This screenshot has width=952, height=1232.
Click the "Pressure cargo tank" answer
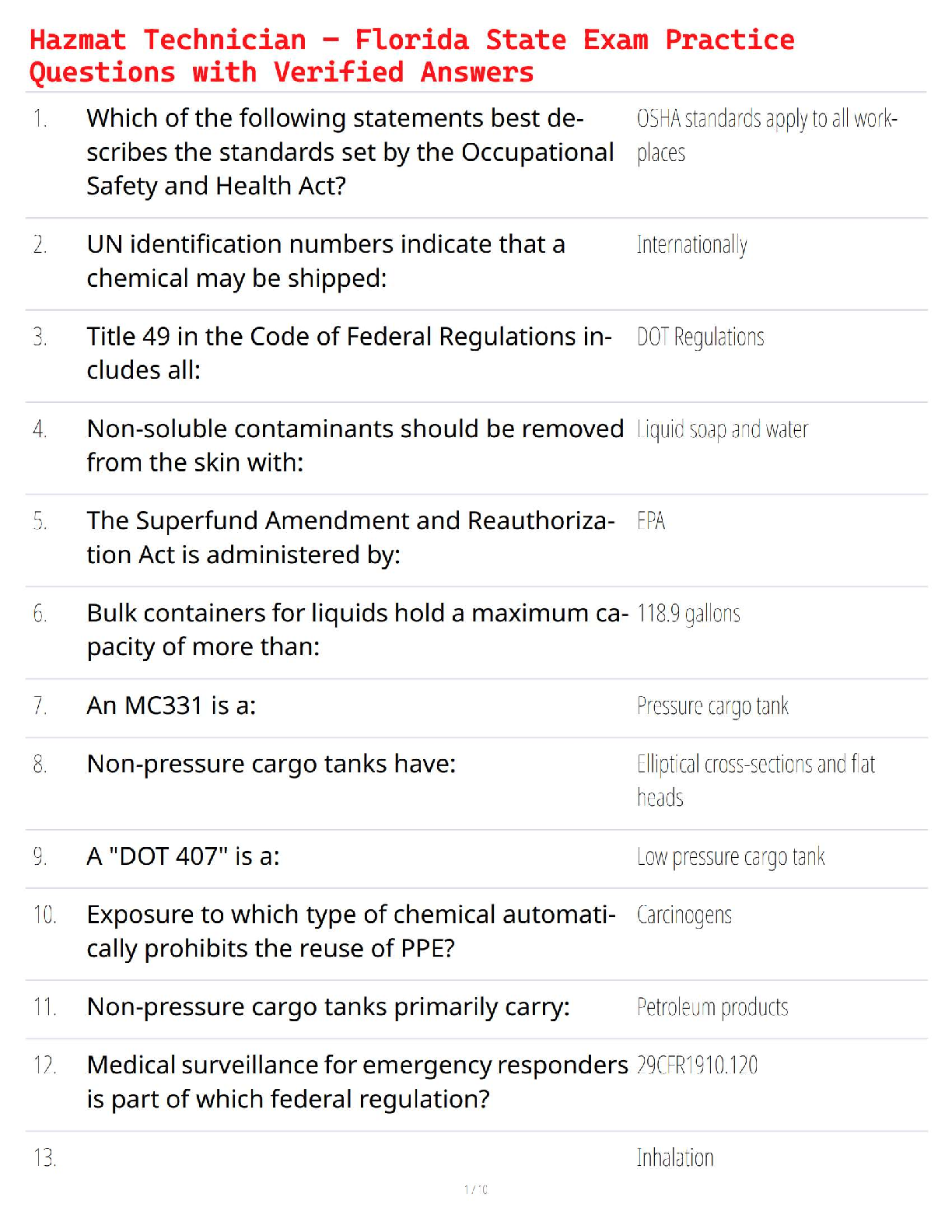click(712, 706)
